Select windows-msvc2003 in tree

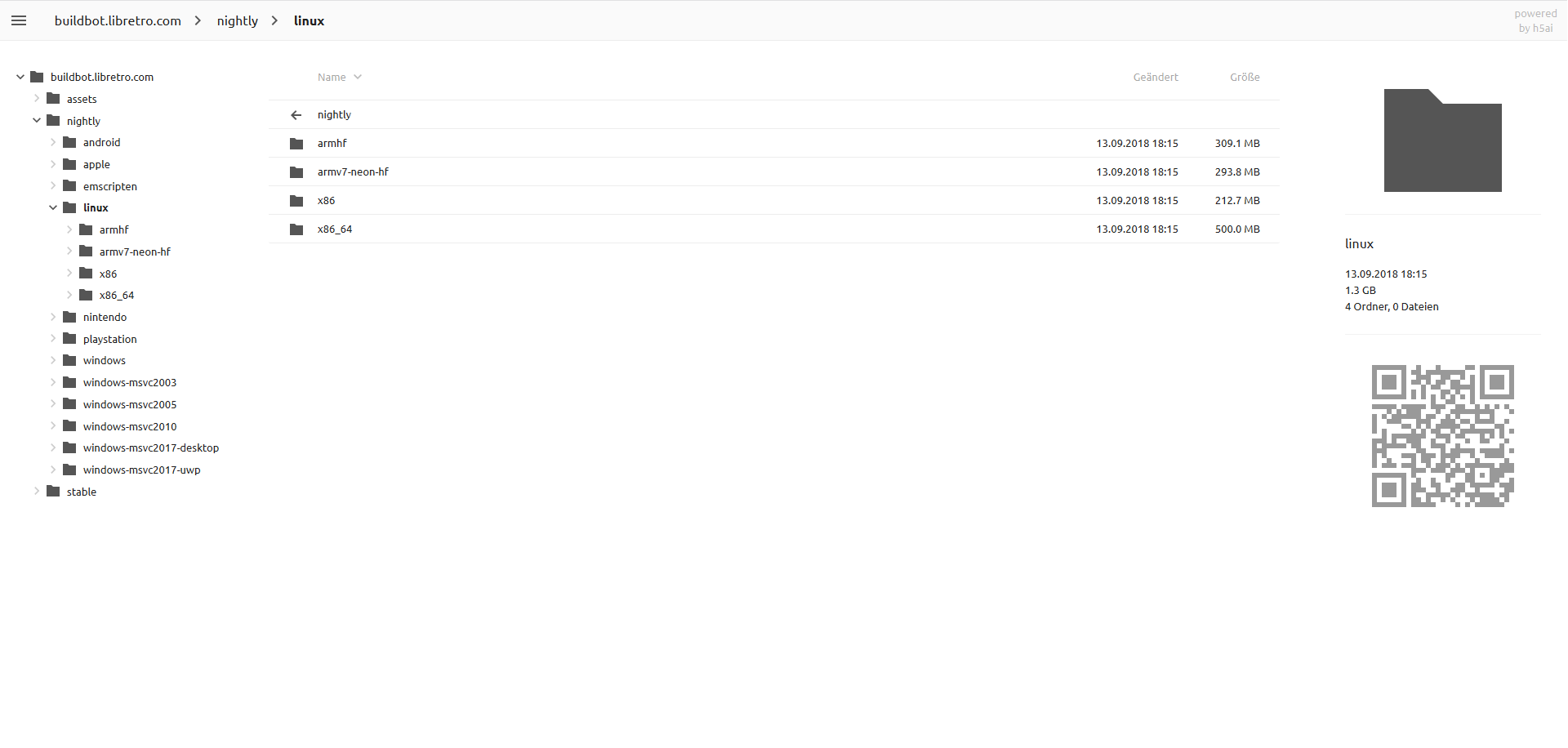coord(130,382)
